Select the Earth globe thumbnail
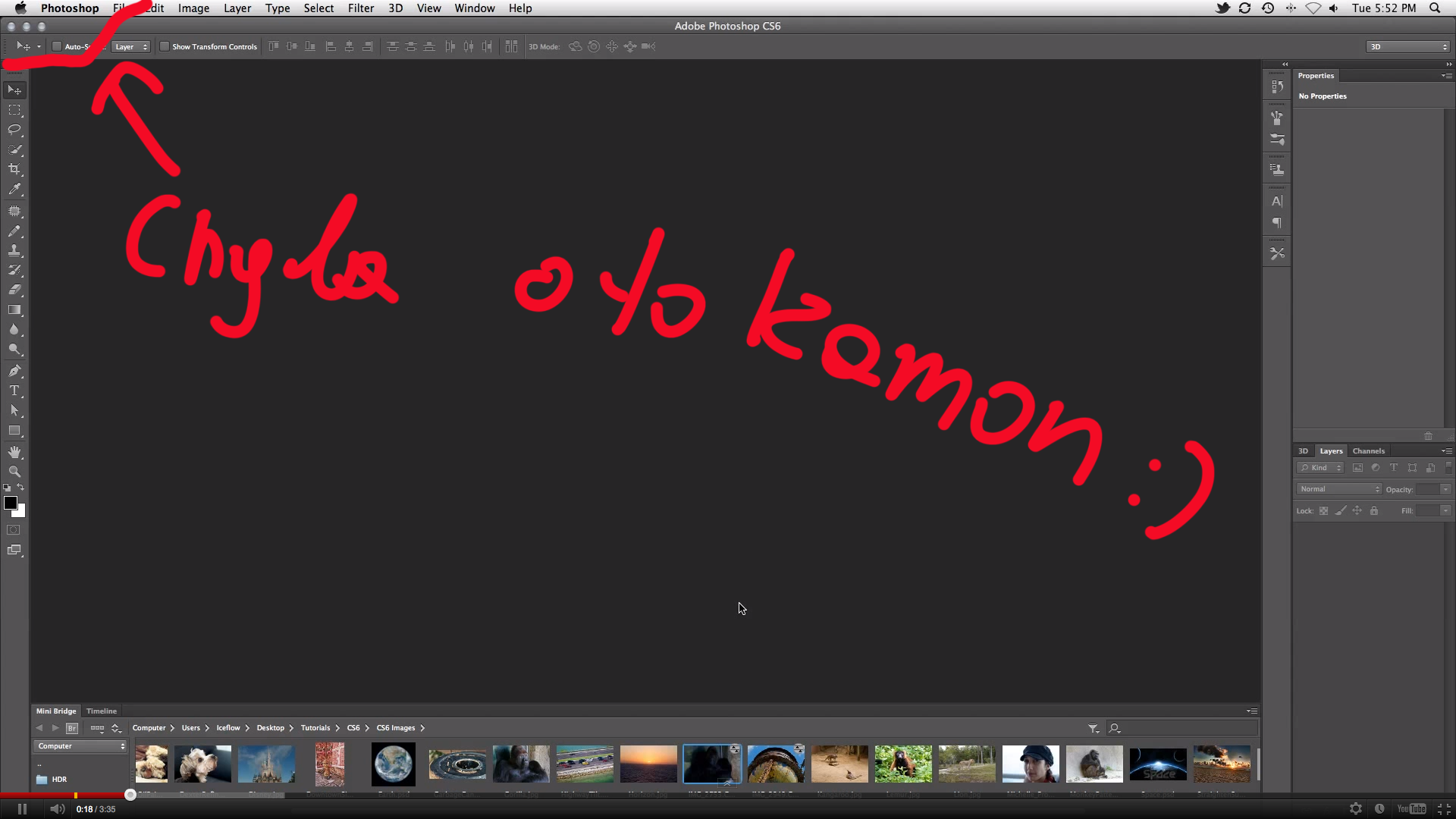The image size is (1456, 819). (393, 764)
